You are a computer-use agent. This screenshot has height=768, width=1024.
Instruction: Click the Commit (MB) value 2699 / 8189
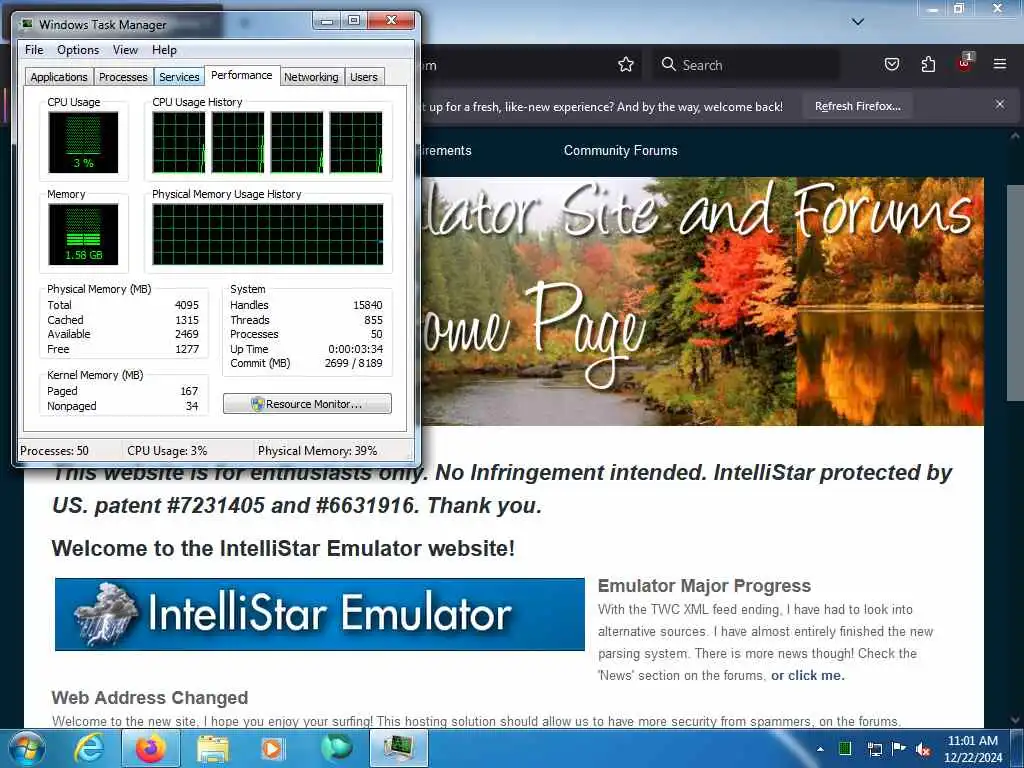(353, 363)
